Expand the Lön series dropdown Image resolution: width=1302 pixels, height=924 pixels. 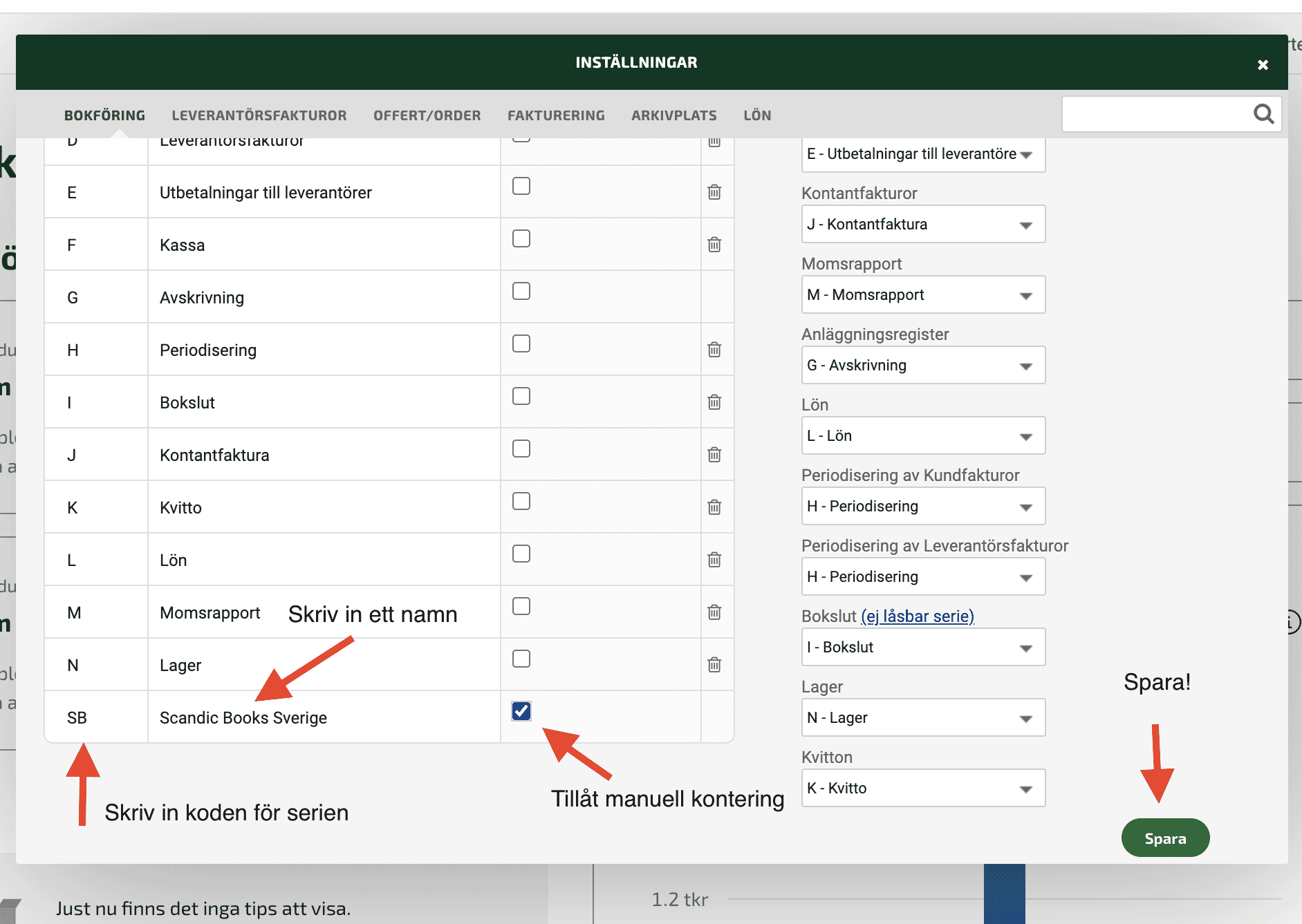click(923, 435)
